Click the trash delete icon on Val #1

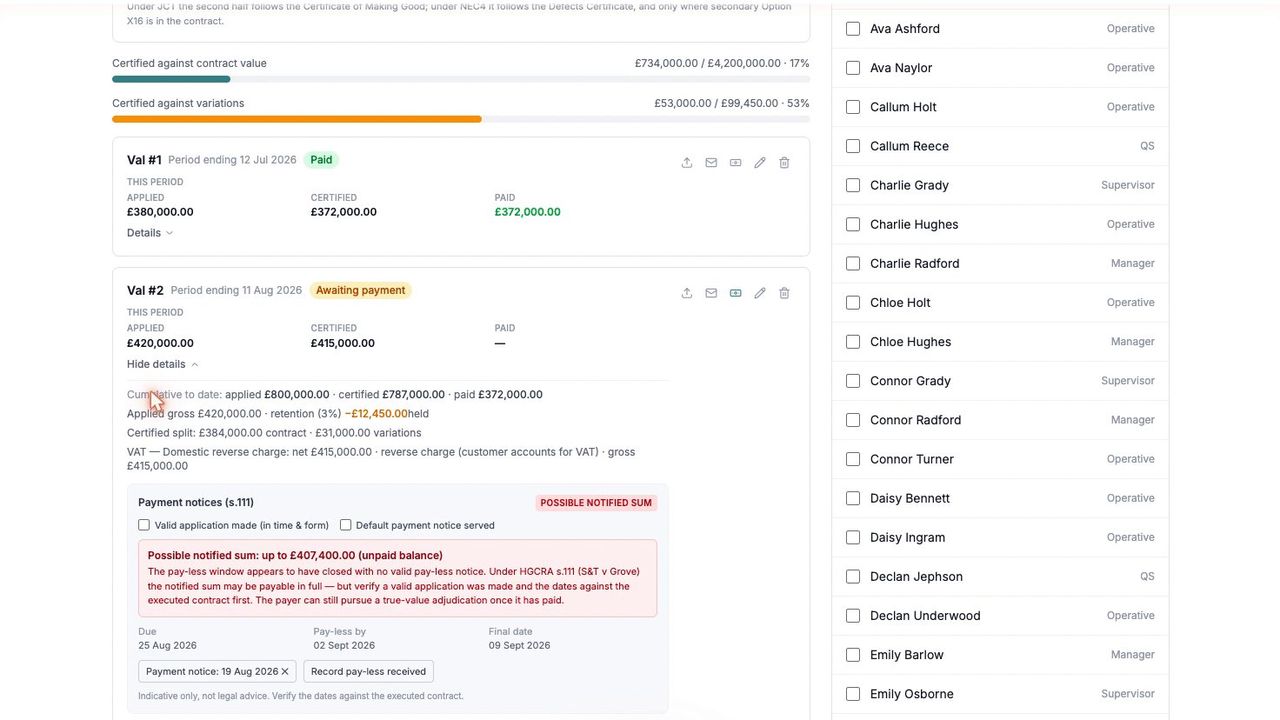click(x=784, y=162)
